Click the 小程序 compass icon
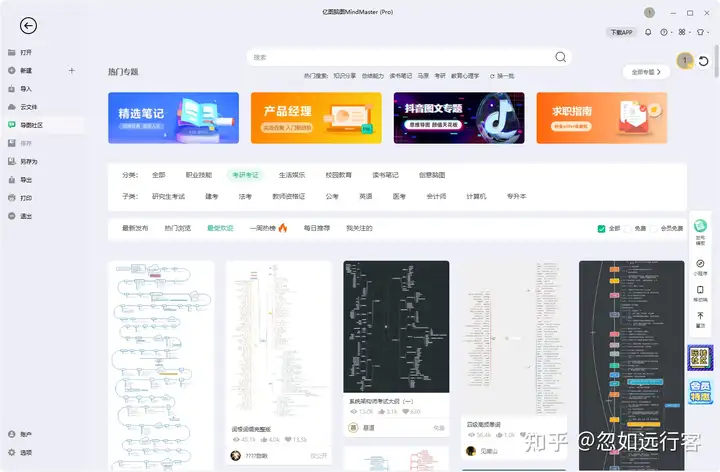The width and height of the screenshot is (720, 472). tap(700, 264)
